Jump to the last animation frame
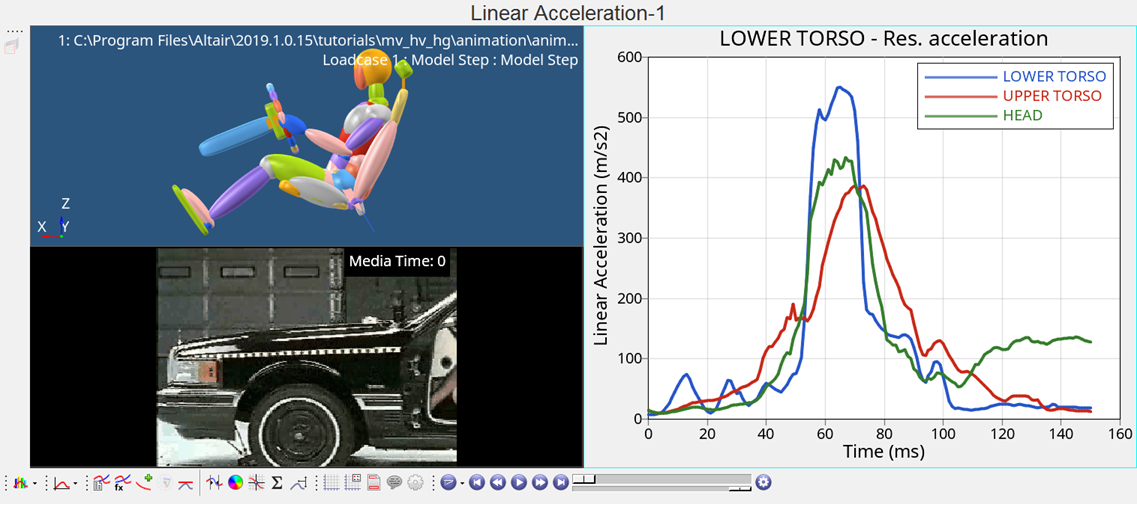Image resolution: width=1137 pixels, height=505 pixels. [560, 483]
